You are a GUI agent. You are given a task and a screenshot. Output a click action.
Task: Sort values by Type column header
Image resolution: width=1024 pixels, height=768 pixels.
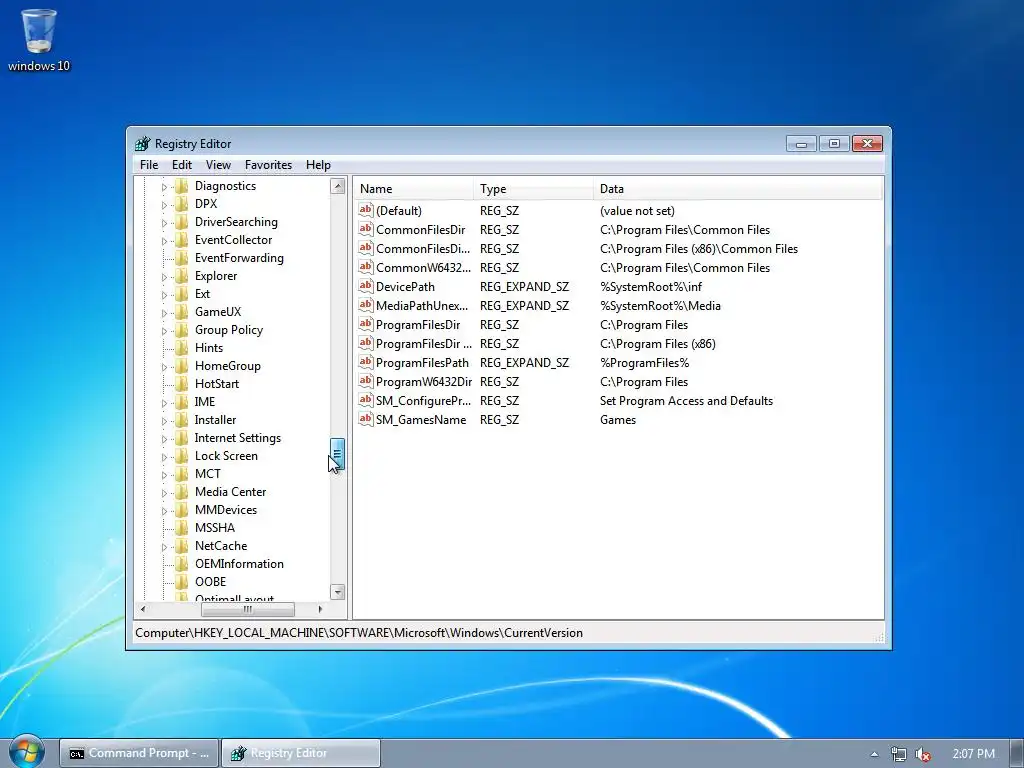(533, 189)
